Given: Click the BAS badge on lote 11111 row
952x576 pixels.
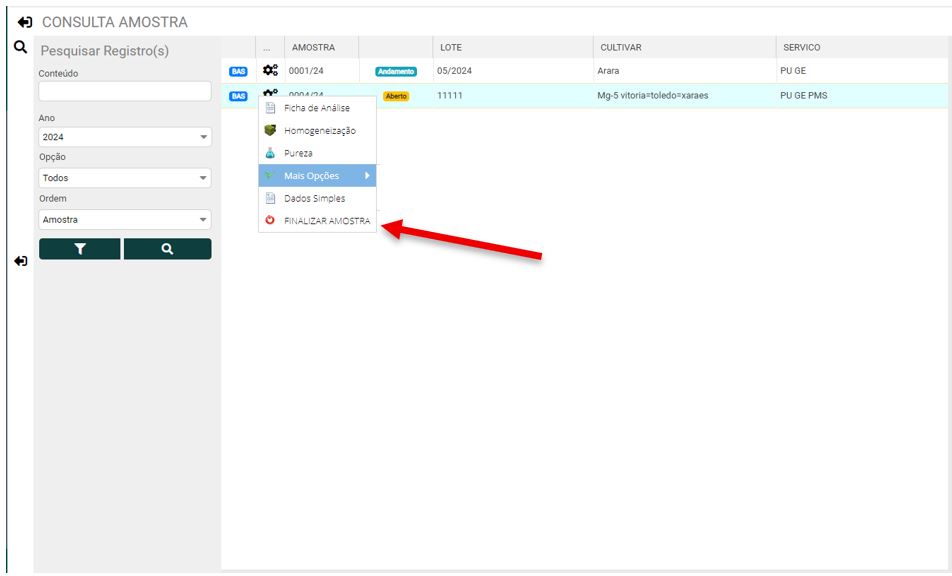Looking at the screenshot, I should coord(238,96).
